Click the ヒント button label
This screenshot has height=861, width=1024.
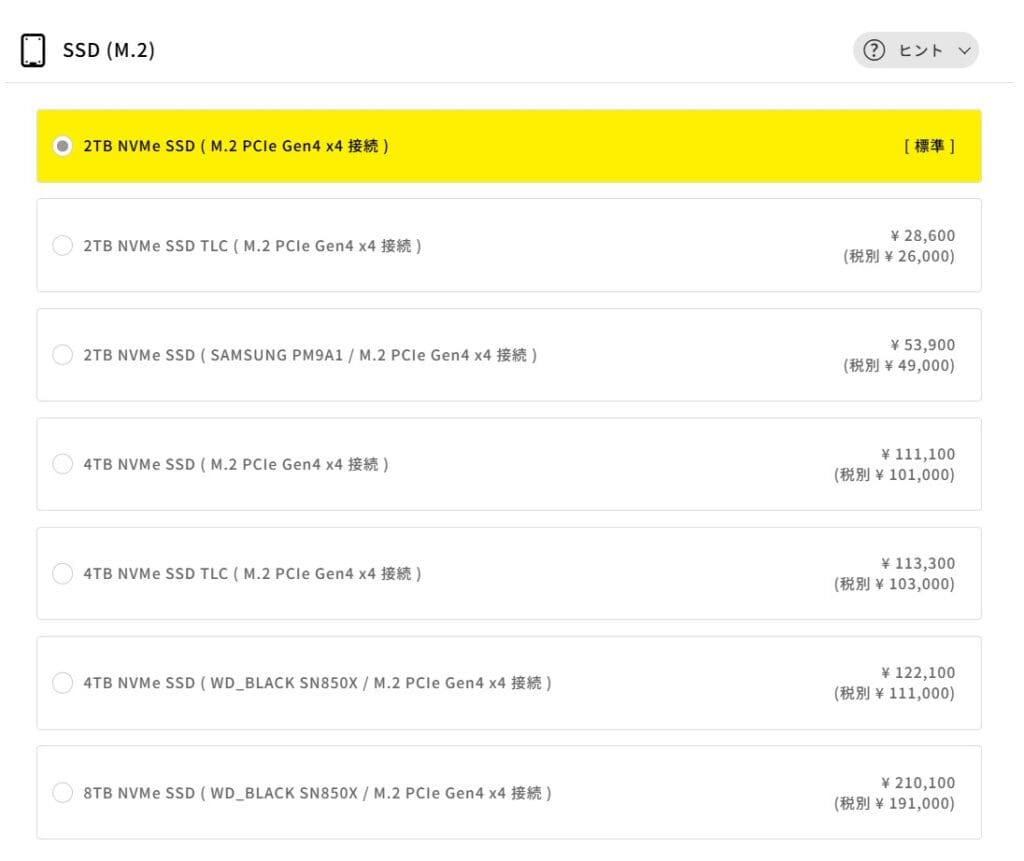pyautogui.click(x=921, y=50)
